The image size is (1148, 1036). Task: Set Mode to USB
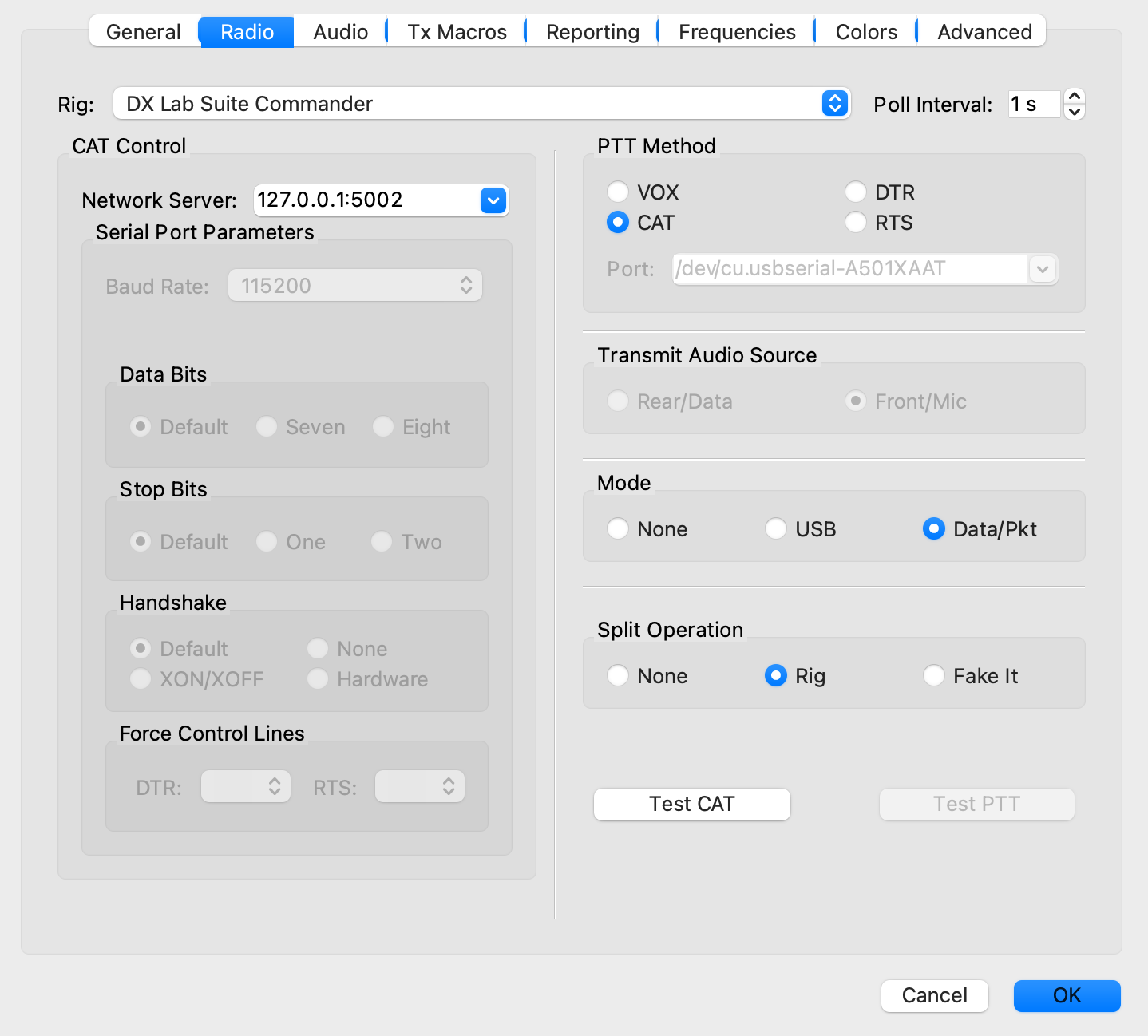[x=775, y=528]
